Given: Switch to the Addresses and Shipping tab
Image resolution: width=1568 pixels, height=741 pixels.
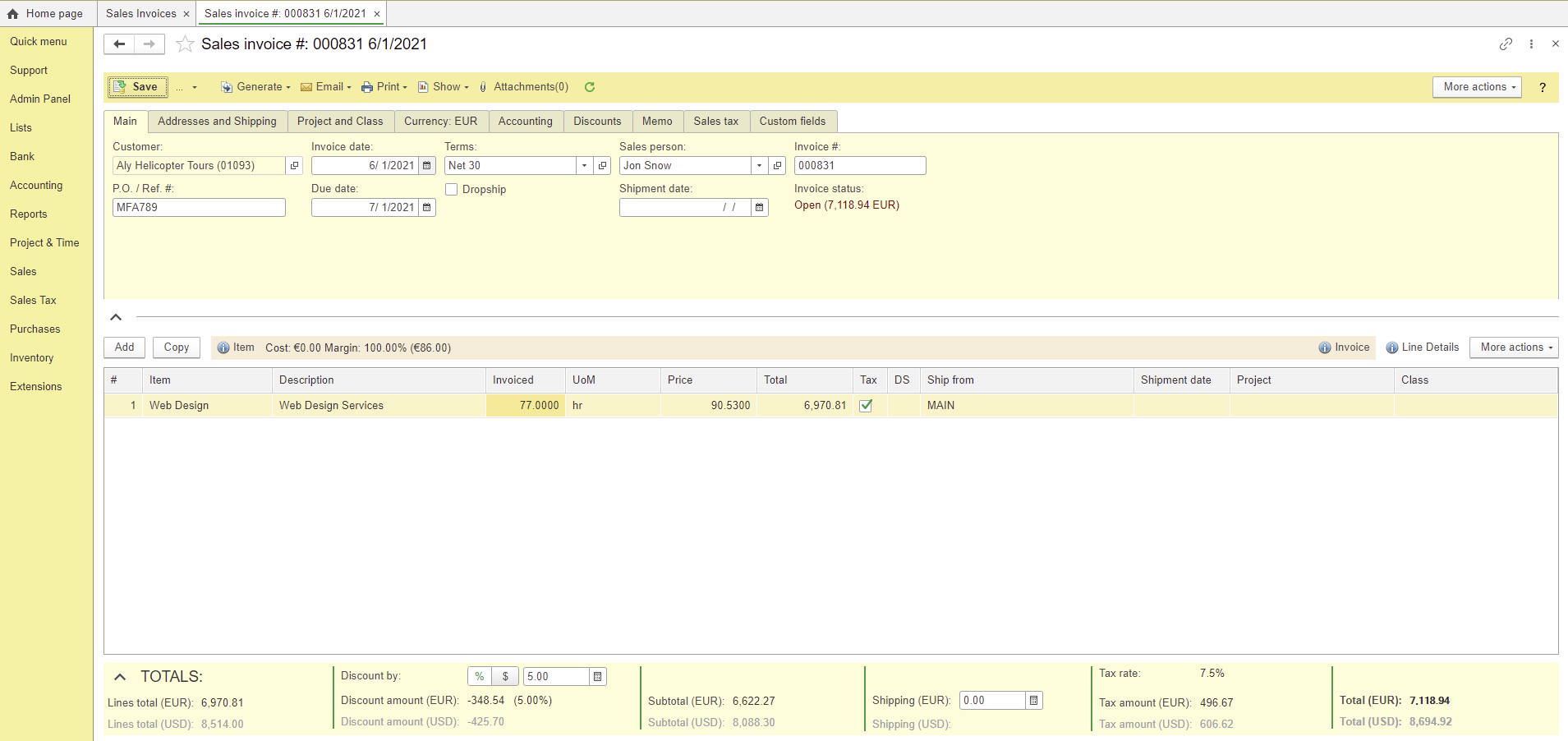Looking at the screenshot, I should click(217, 122).
